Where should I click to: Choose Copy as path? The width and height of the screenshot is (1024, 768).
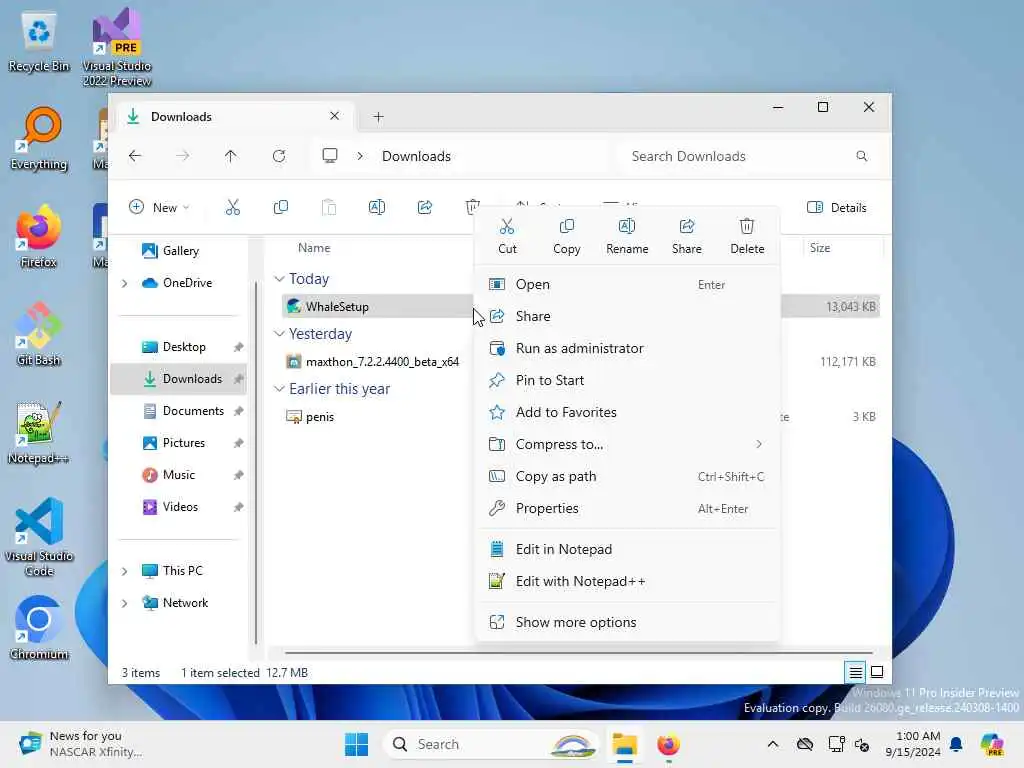pyautogui.click(x=627, y=476)
